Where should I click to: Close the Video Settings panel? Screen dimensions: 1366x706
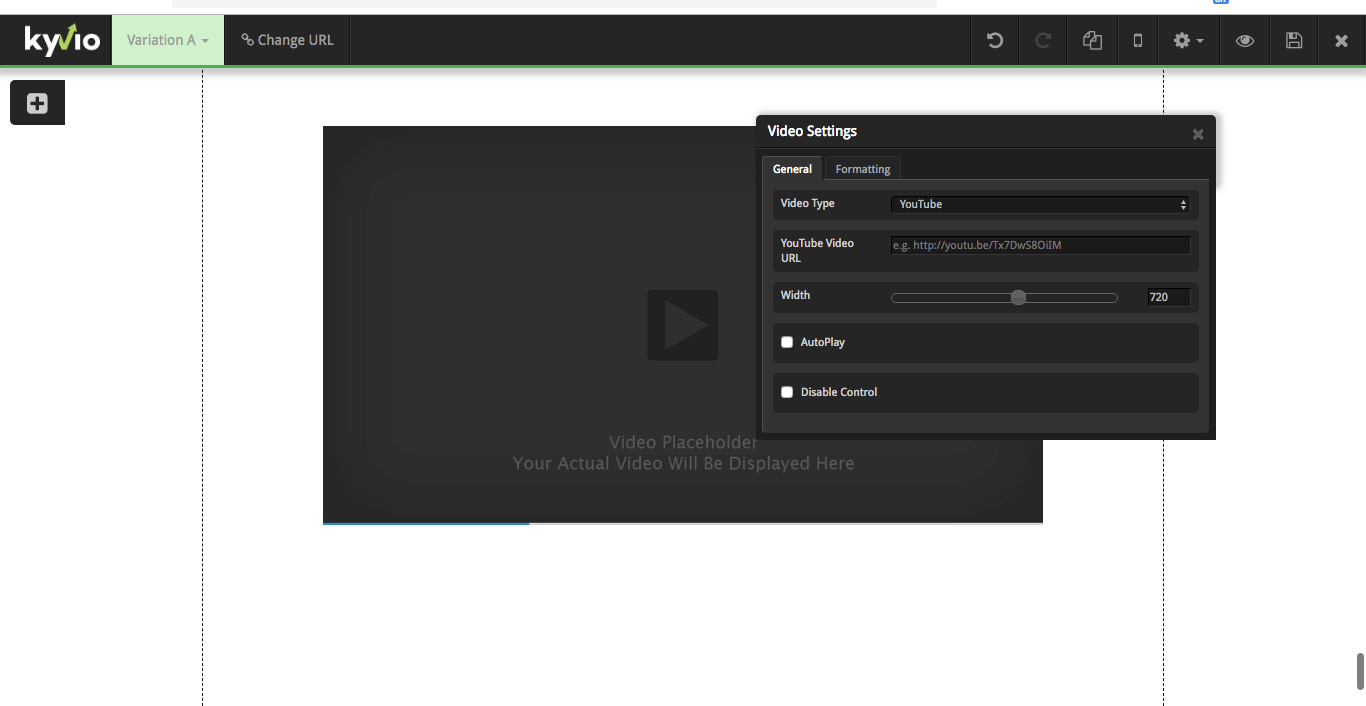click(1198, 134)
